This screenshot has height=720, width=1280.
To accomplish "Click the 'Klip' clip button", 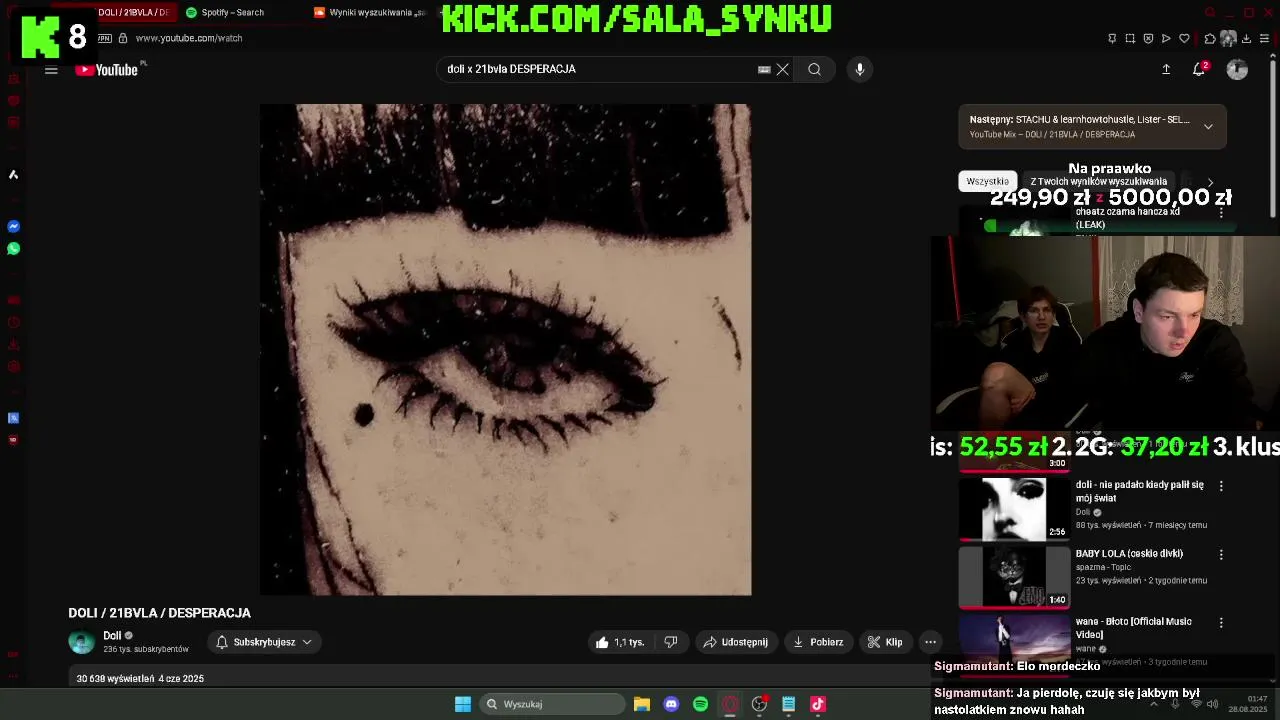I will click(885, 642).
